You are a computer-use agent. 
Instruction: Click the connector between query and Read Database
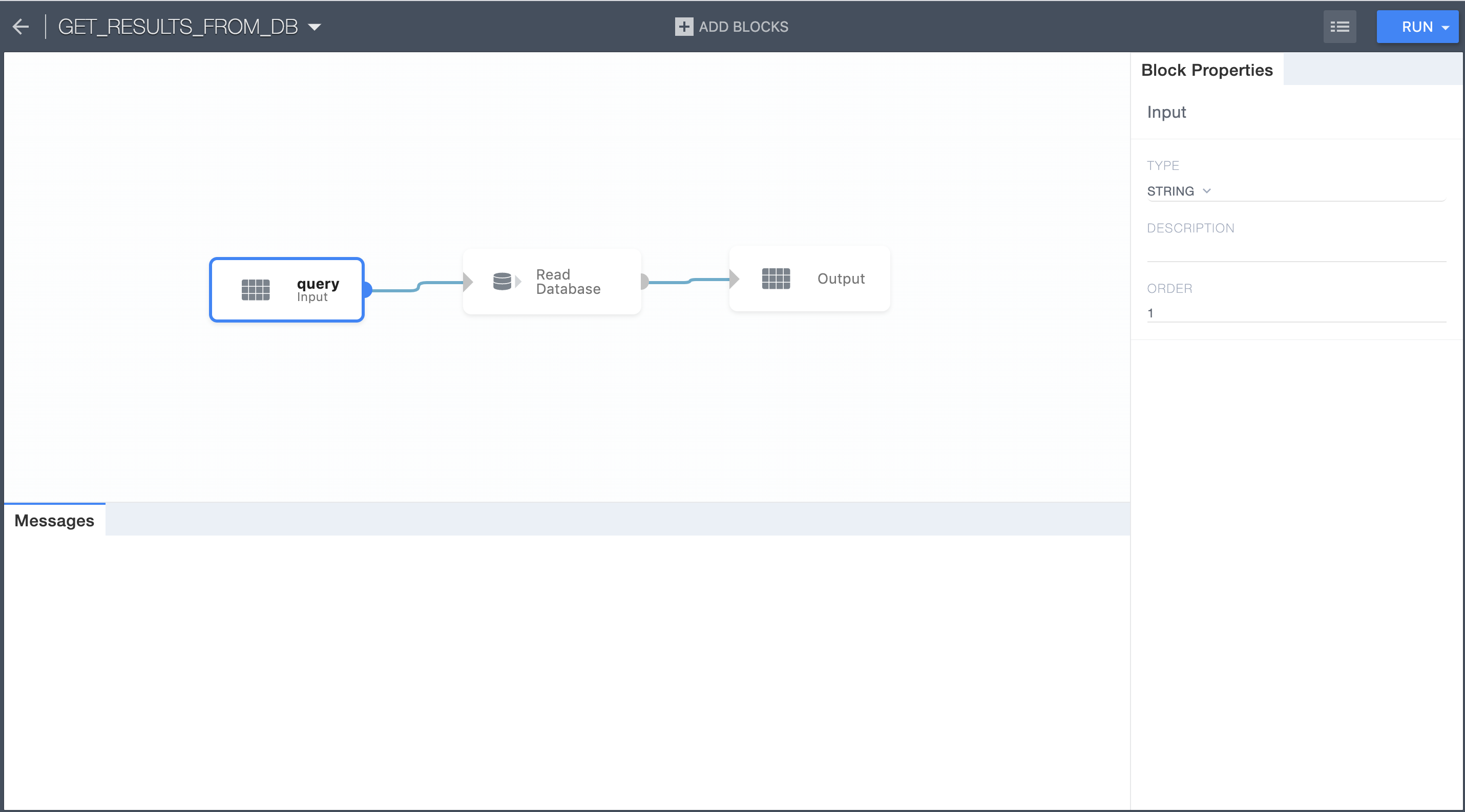(x=418, y=286)
